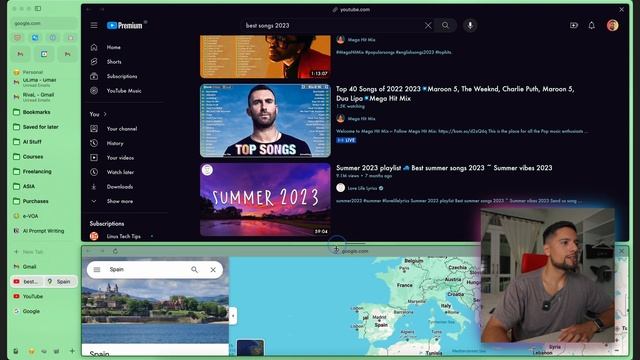The height and width of the screenshot is (360, 640).
Task: Click the Arc sidebar toggle icon
Action: [38, 8]
